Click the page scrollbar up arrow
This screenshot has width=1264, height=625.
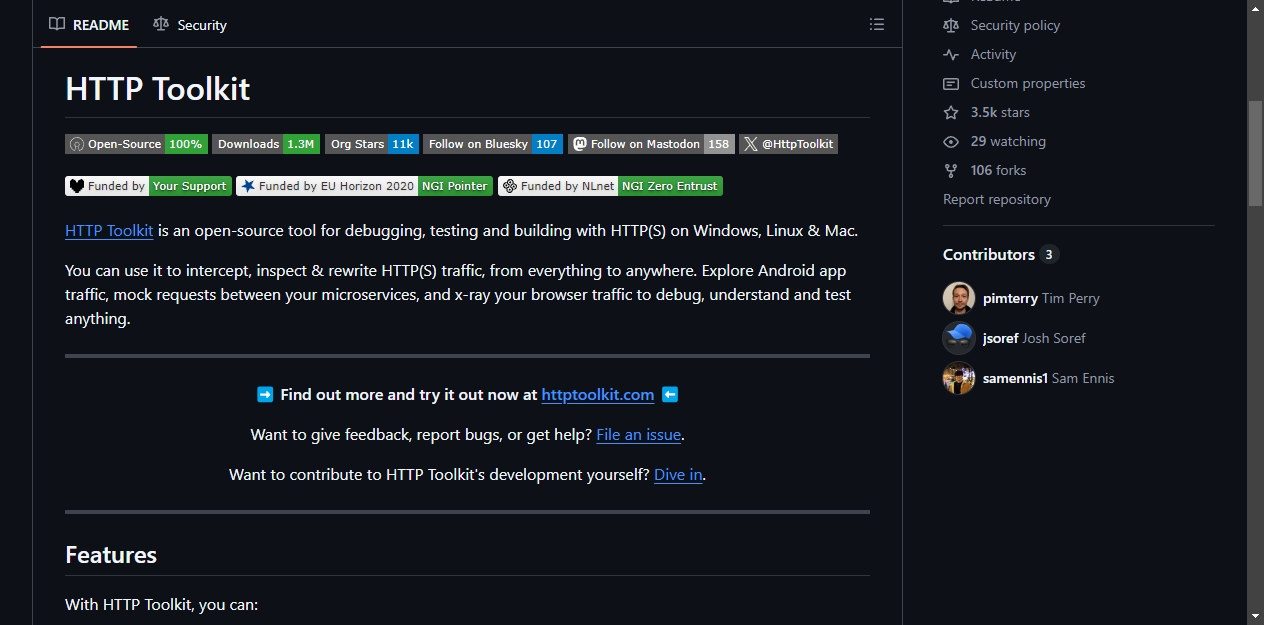[1255, 8]
